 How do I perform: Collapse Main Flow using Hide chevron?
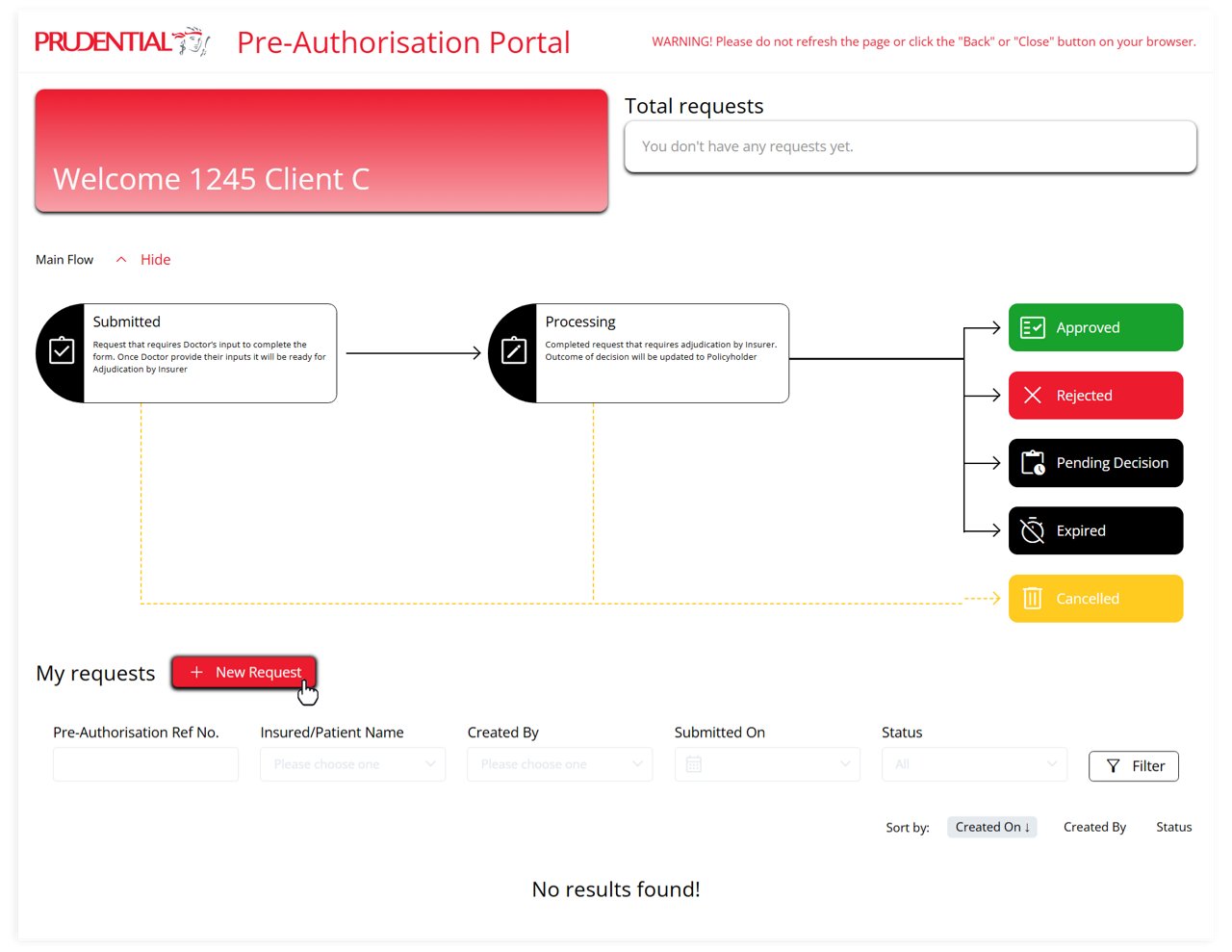click(121, 260)
